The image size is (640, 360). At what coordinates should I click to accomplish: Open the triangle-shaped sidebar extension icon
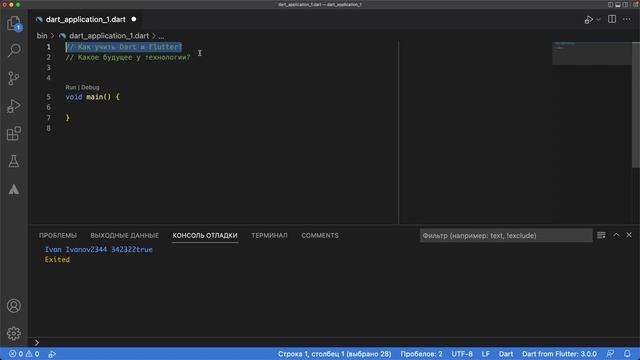pyautogui.click(x=14, y=189)
